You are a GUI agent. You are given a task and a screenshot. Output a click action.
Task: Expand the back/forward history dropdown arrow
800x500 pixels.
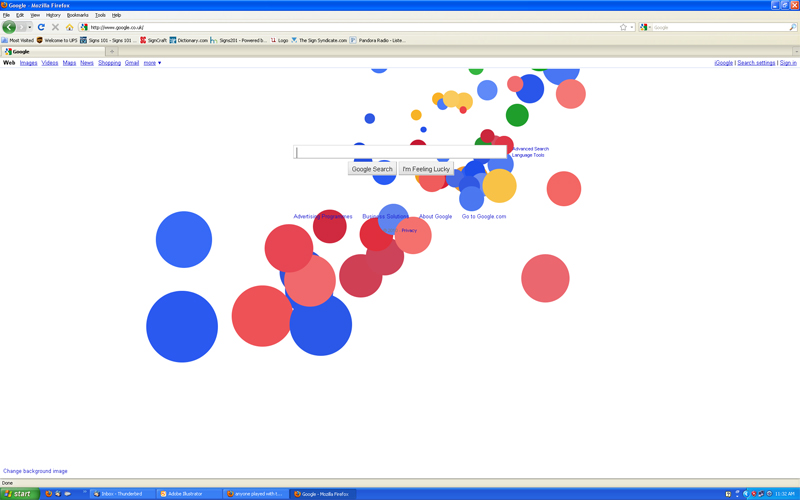tap(30, 27)
